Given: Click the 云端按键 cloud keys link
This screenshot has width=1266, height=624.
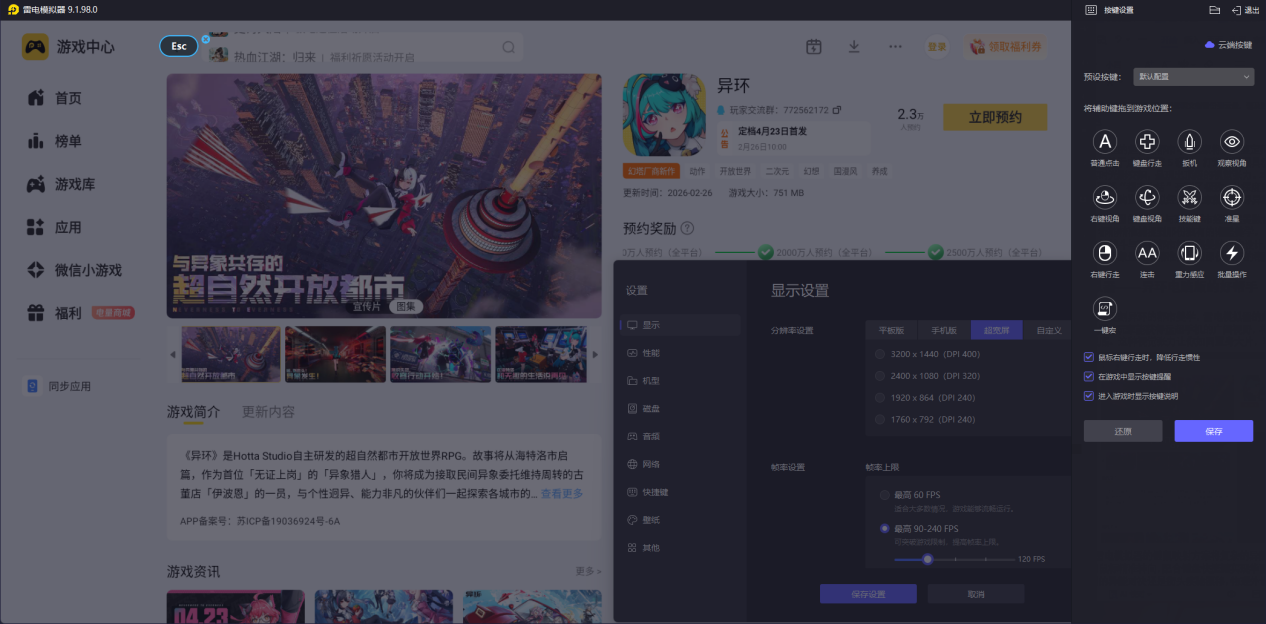Looking at the screenshot, I should (1228, 45).
